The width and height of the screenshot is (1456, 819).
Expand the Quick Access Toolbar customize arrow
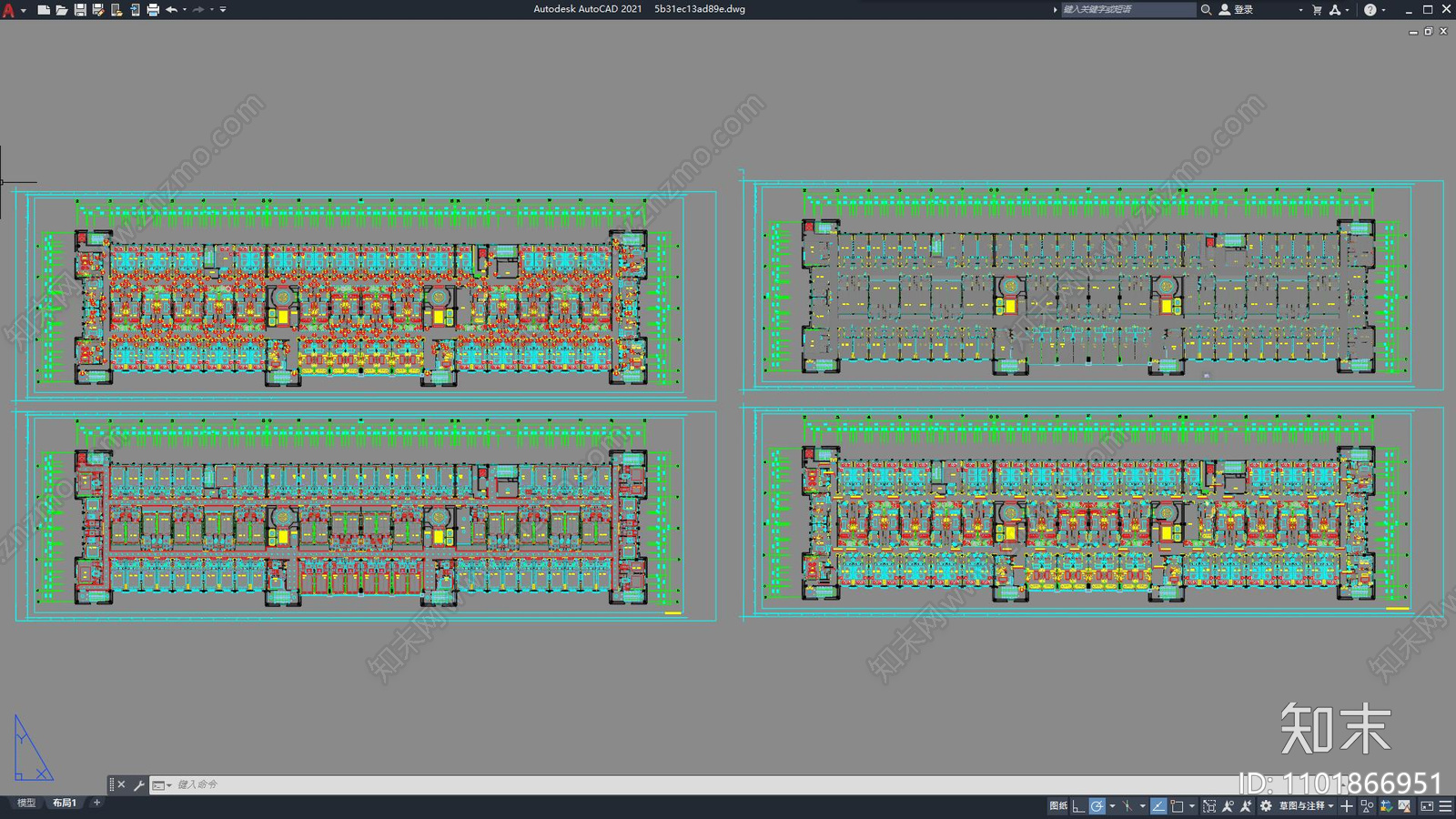pos(223,10)
